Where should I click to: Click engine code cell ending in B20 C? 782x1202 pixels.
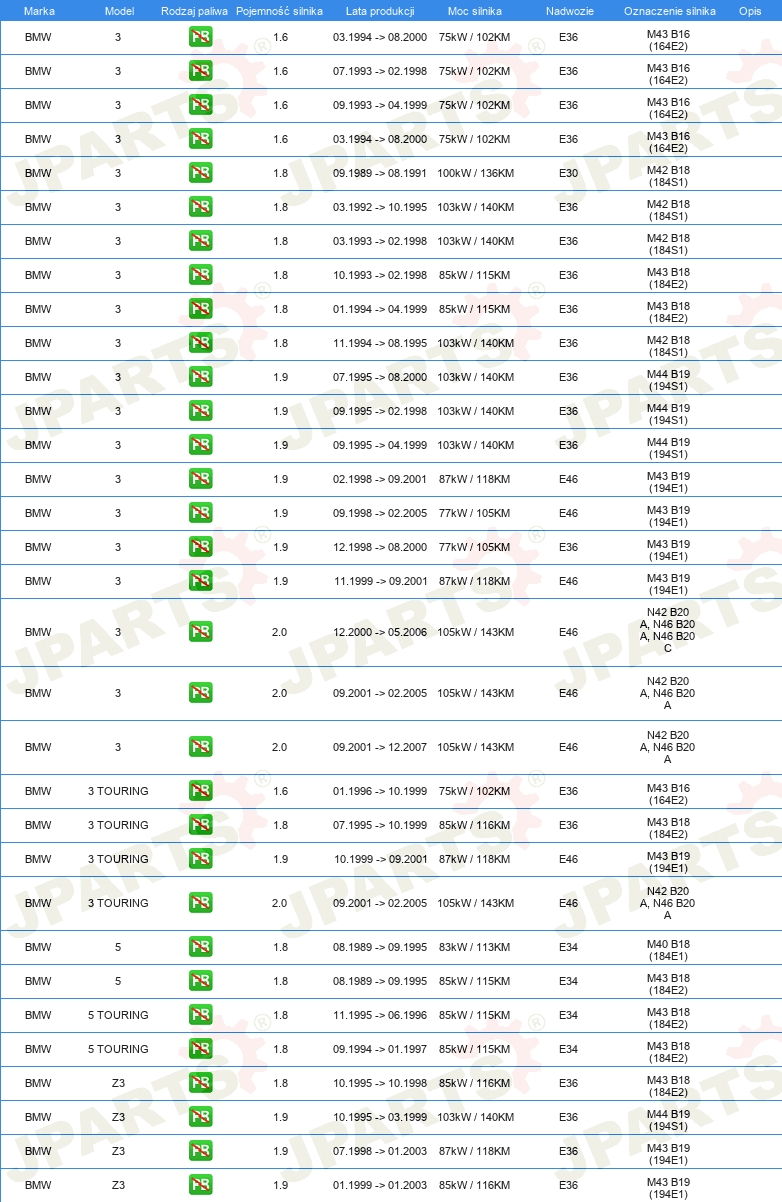pos(668,630)
